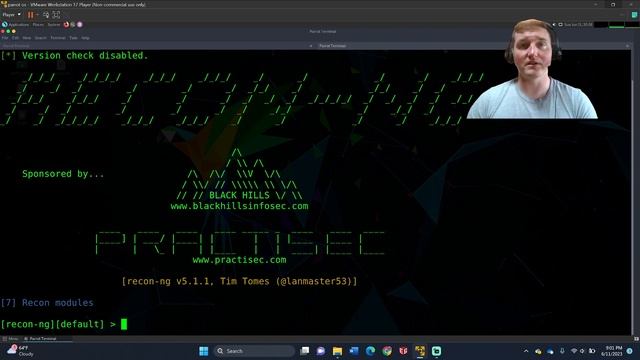This screenshot has width=640, height=360.
Task: Open the terminal Search menu
Action: (40, 38)
